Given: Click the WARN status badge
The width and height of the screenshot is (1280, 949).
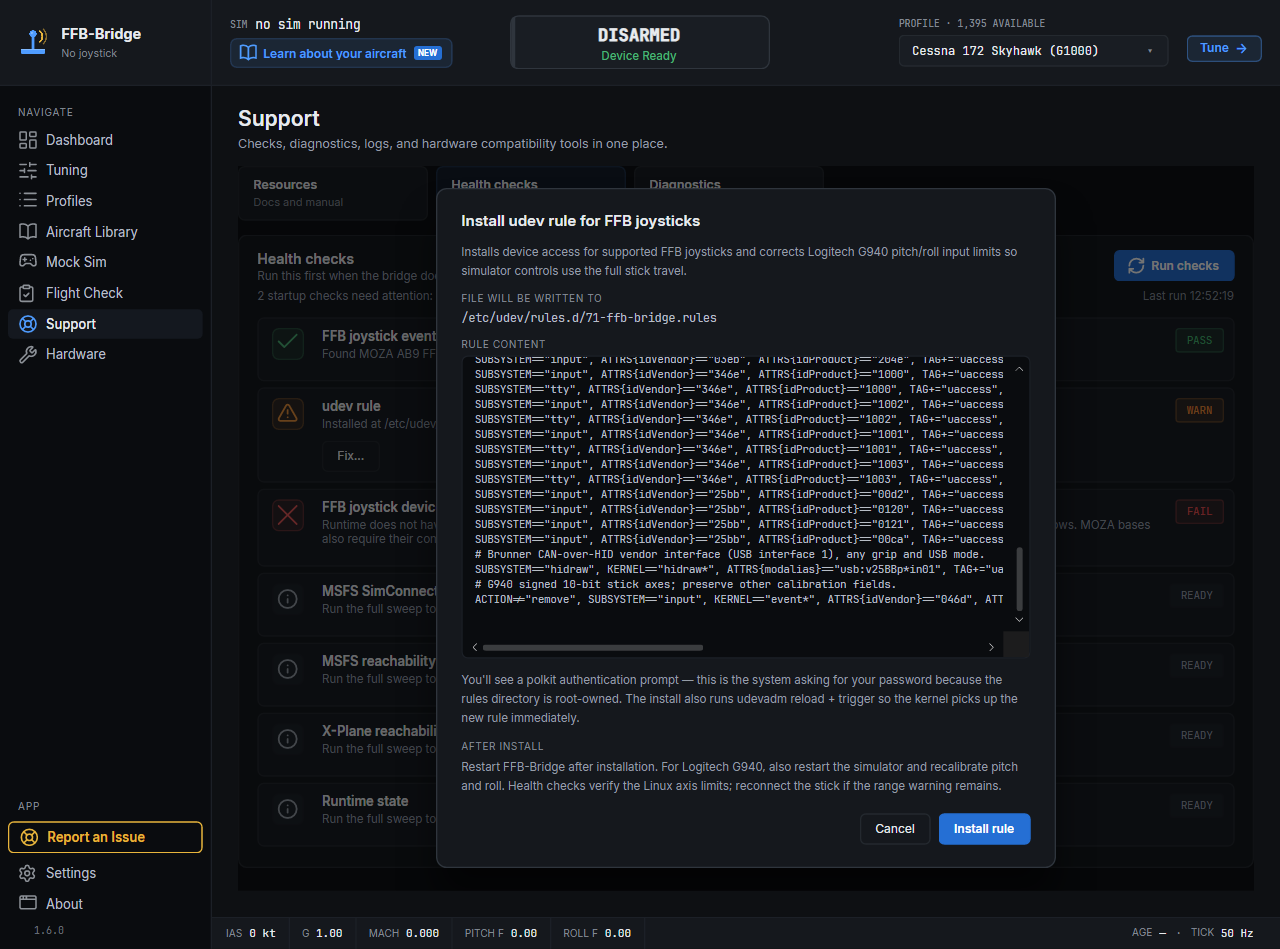Looking at the screenshot, I should [1199, 410].
